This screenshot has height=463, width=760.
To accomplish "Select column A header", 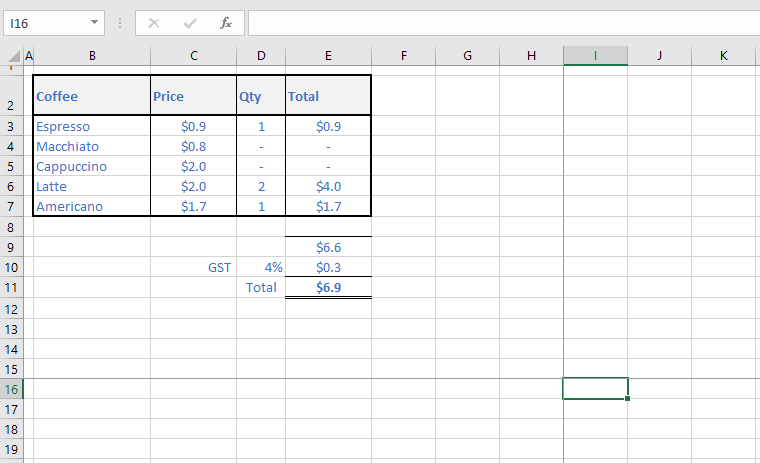I will (28, 56).
